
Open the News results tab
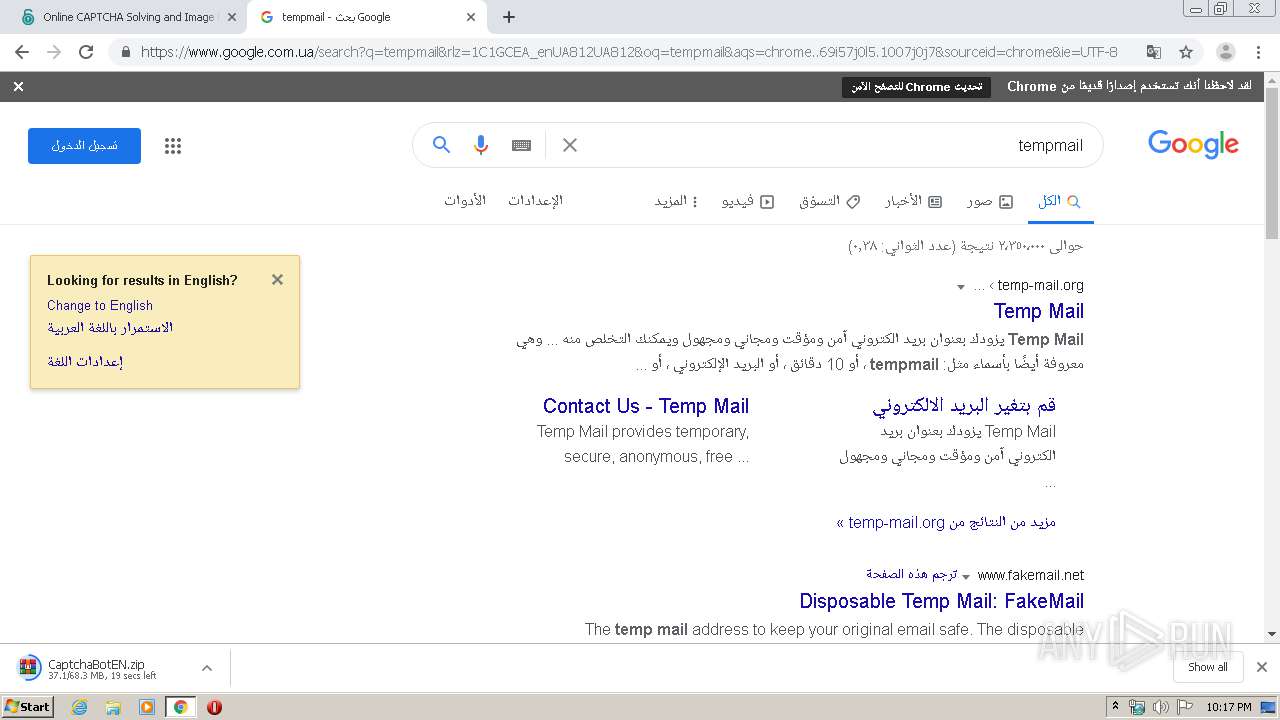913,201
